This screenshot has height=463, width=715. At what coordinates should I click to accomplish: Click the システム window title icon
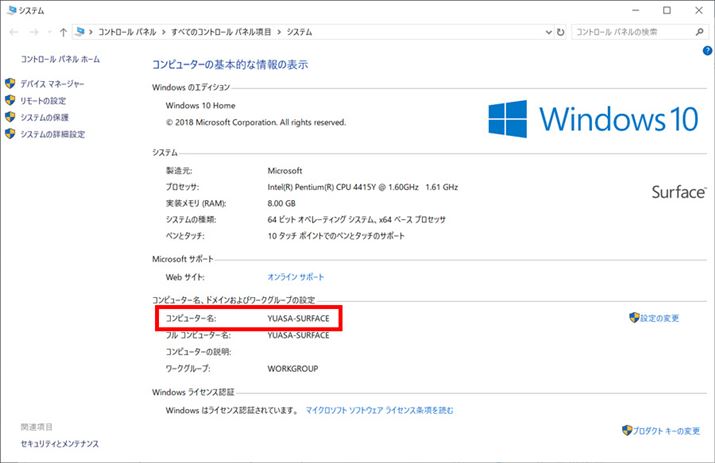tap(12, 10)
